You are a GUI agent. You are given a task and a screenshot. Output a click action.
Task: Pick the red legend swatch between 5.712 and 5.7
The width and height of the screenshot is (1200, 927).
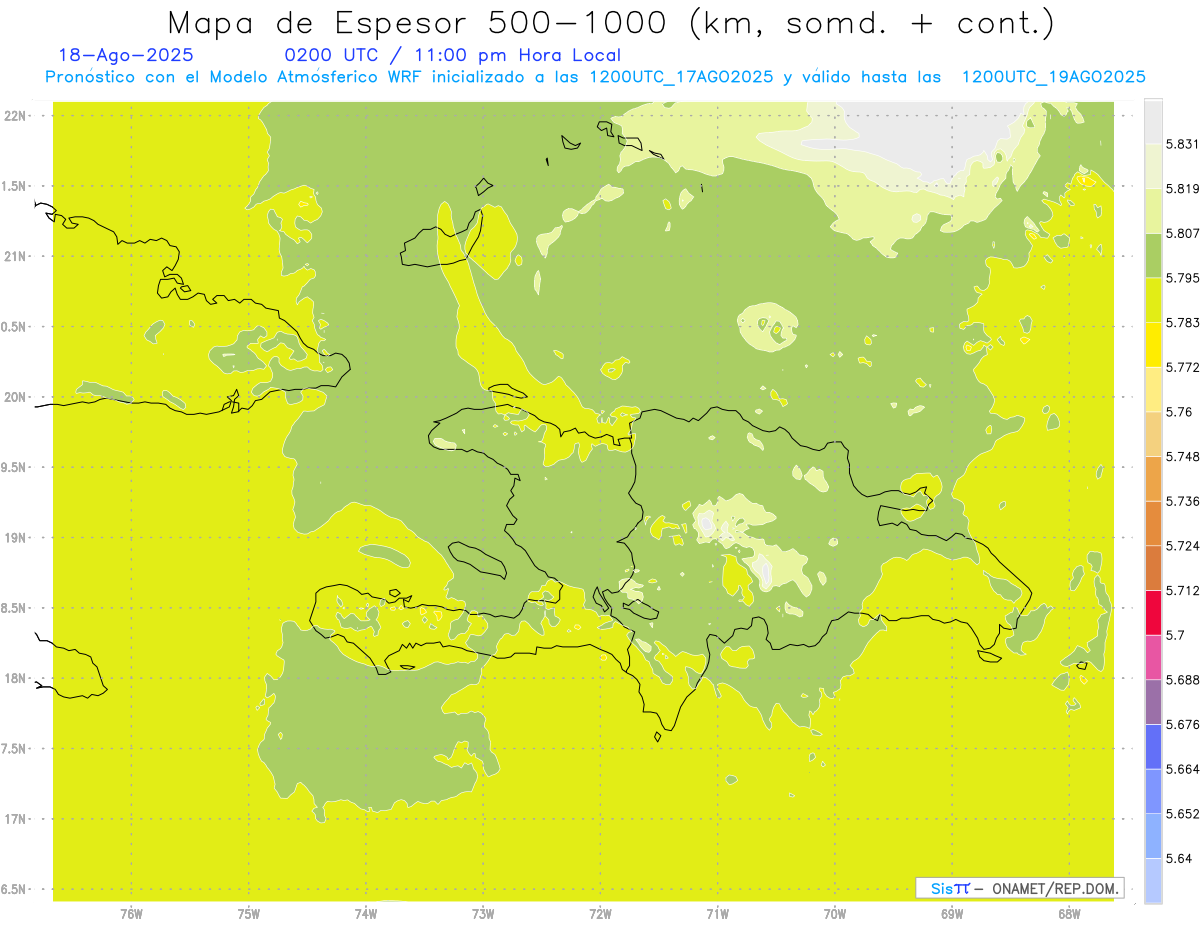click(x=1153, y=613)
